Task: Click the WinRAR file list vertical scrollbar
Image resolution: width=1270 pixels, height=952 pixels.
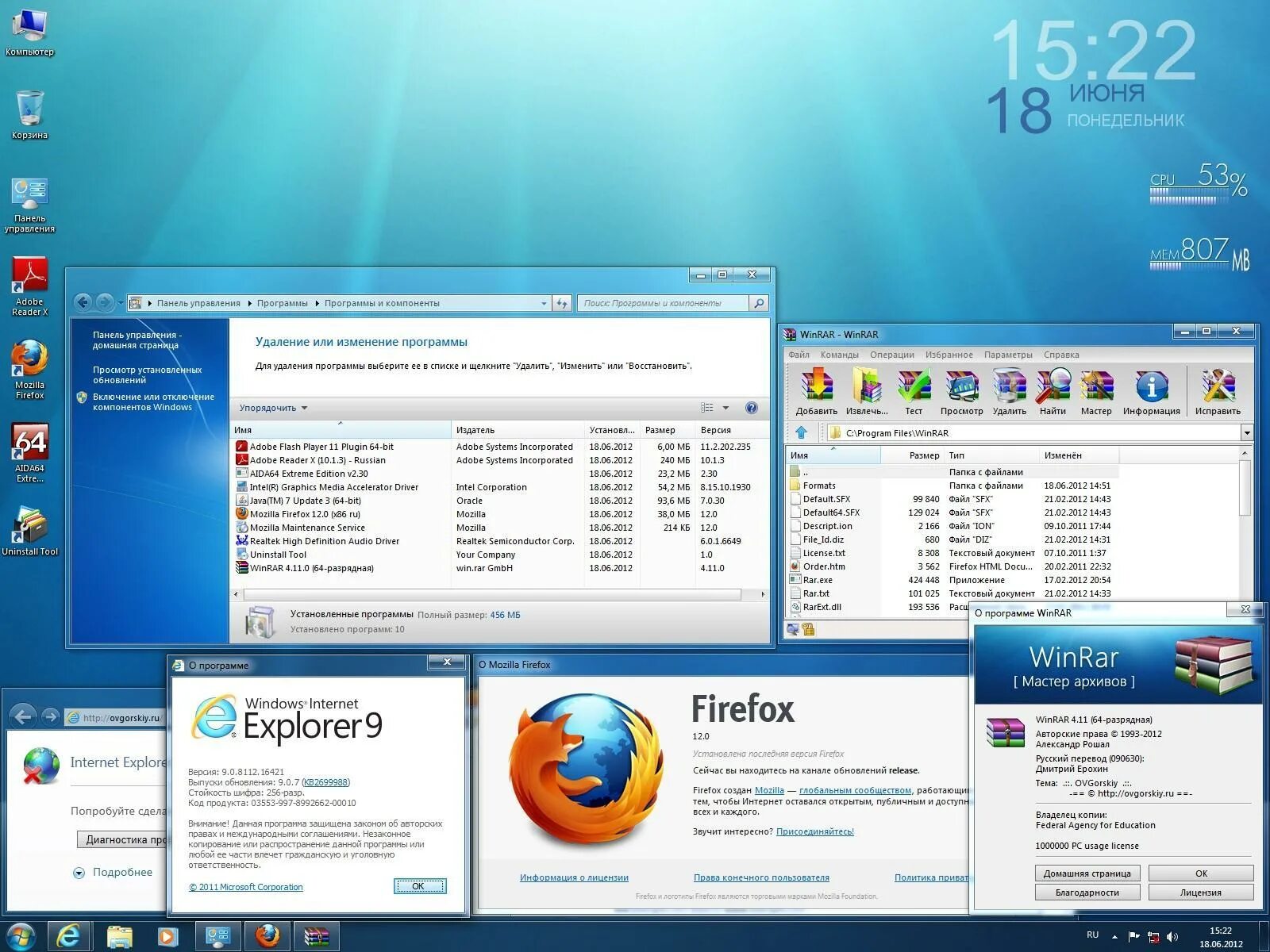Action: click(1244, 489)
